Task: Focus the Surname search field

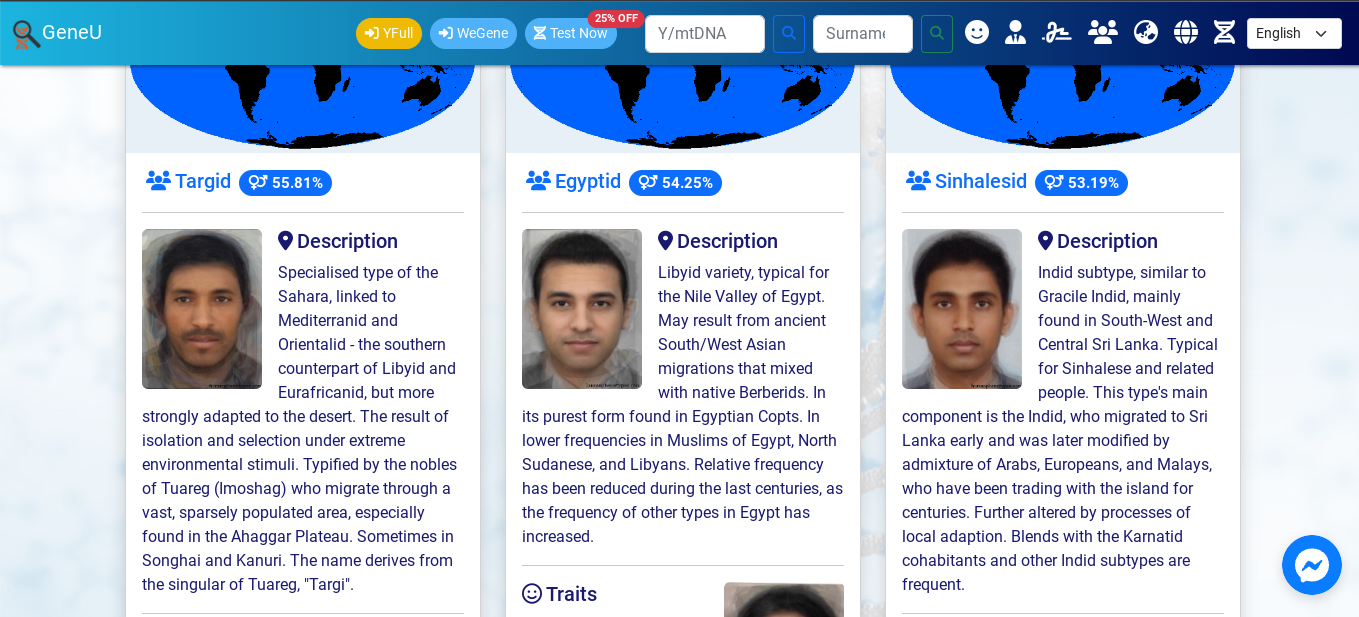Action: (863, 33)
